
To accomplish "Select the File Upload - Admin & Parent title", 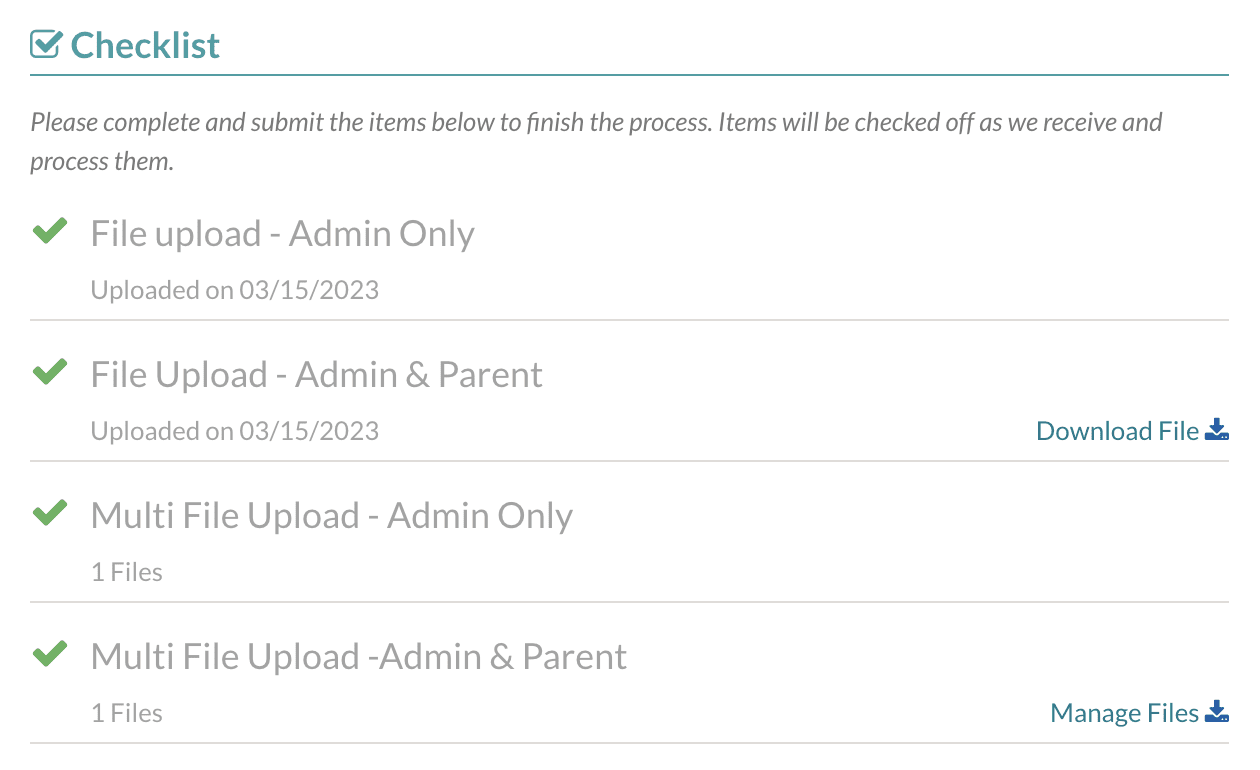I will (x=316, y=375).
